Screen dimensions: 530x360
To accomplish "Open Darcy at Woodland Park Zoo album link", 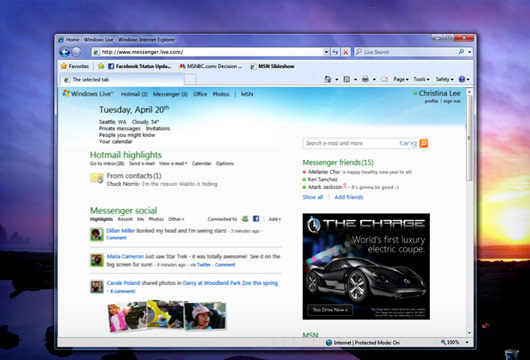I will 230,283.
